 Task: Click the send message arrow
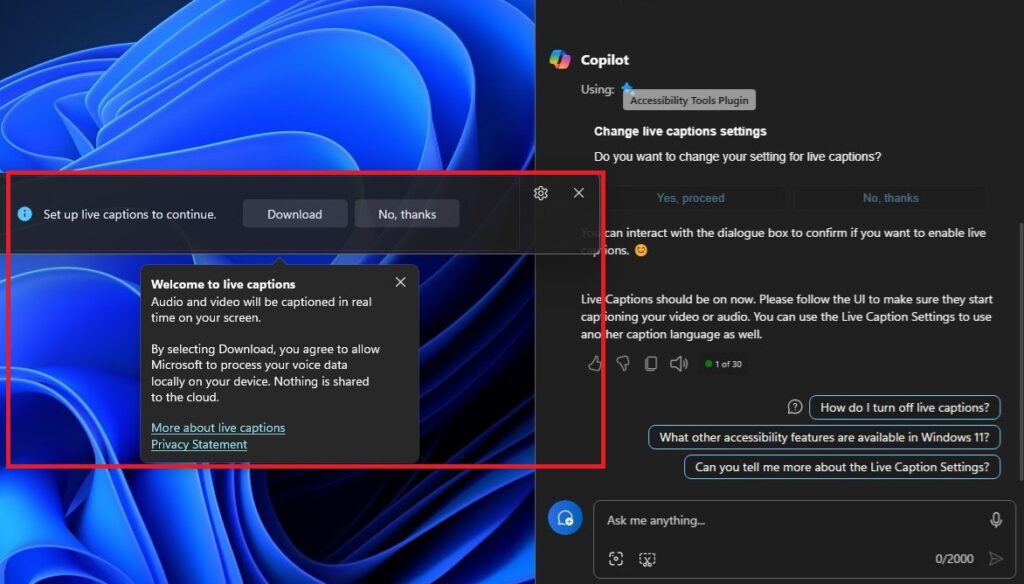996,559
